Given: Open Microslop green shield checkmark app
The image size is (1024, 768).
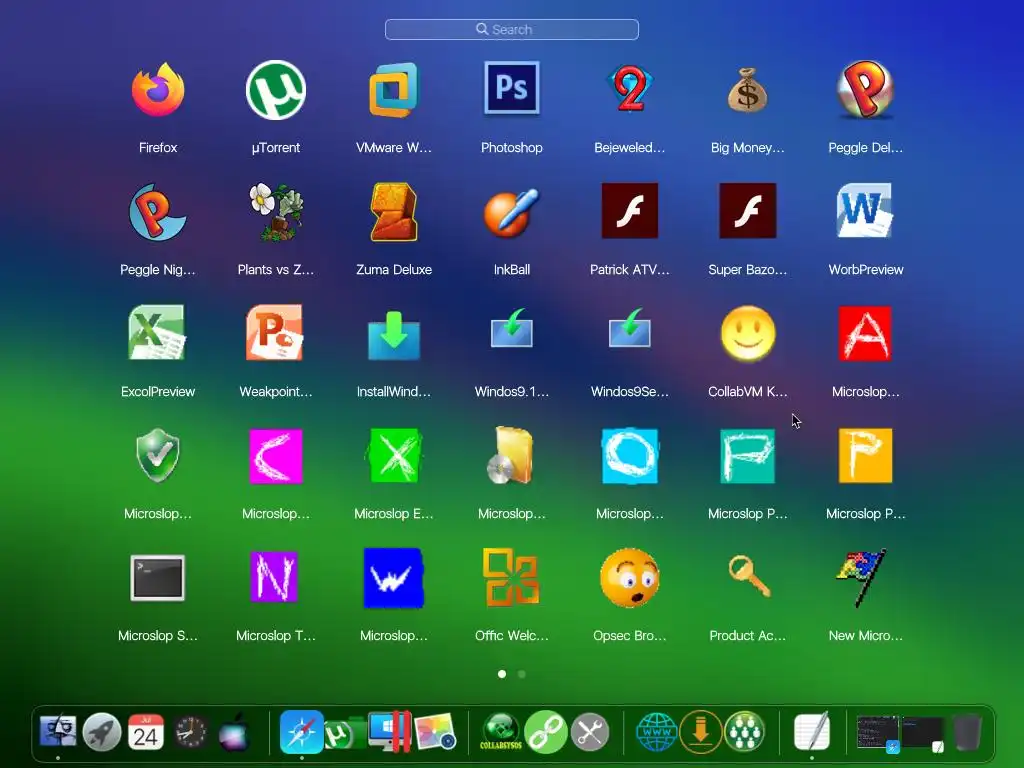Looking at the screenshot, I should (157, 455).
